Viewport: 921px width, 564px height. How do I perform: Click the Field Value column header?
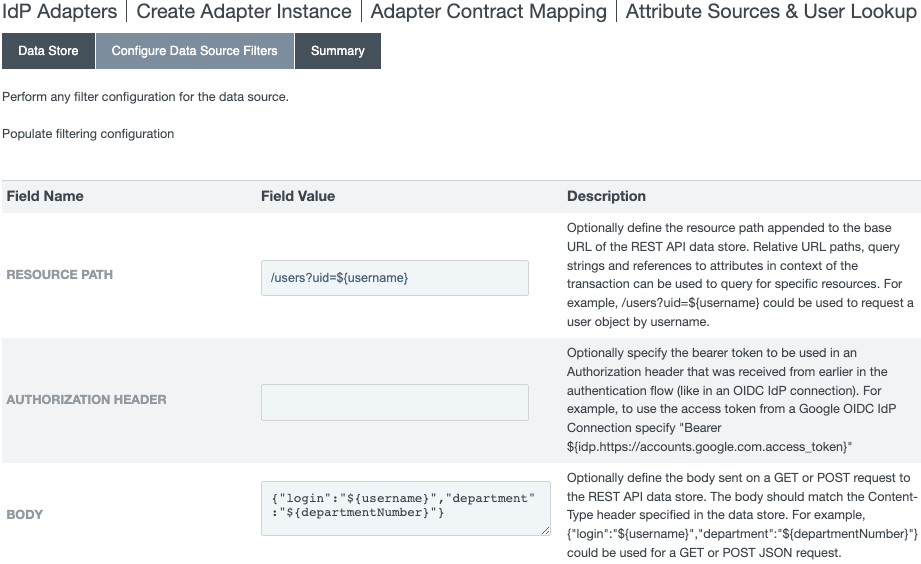pyautogui.click(x=298, y=196)
